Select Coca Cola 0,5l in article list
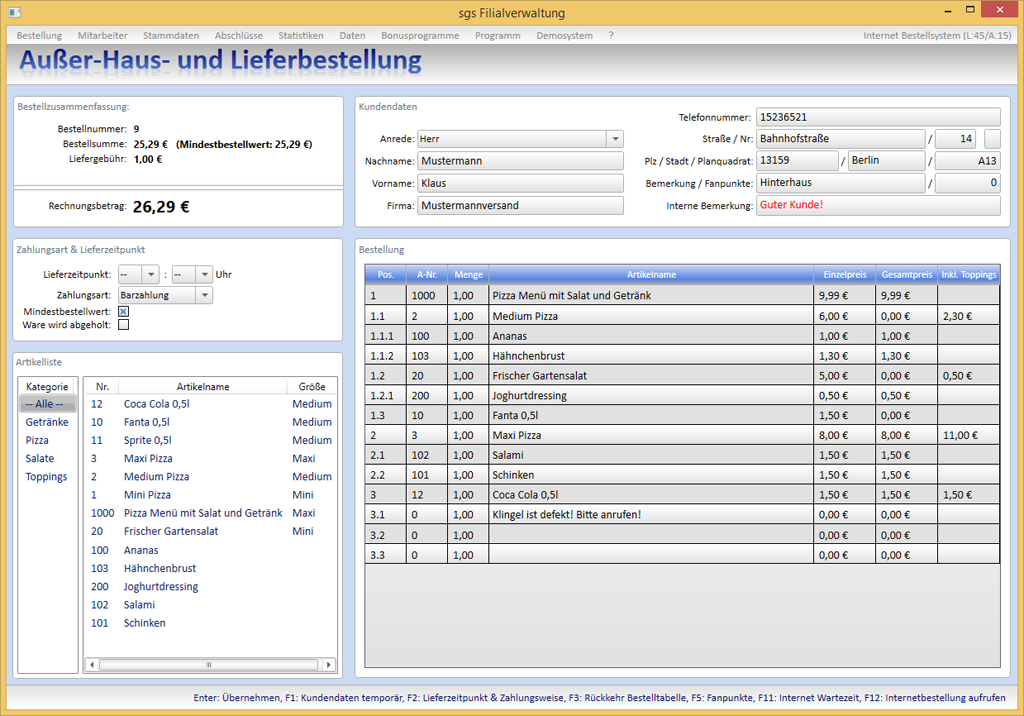The height and width of the screenshot is (716, 1024). point(210,404)
